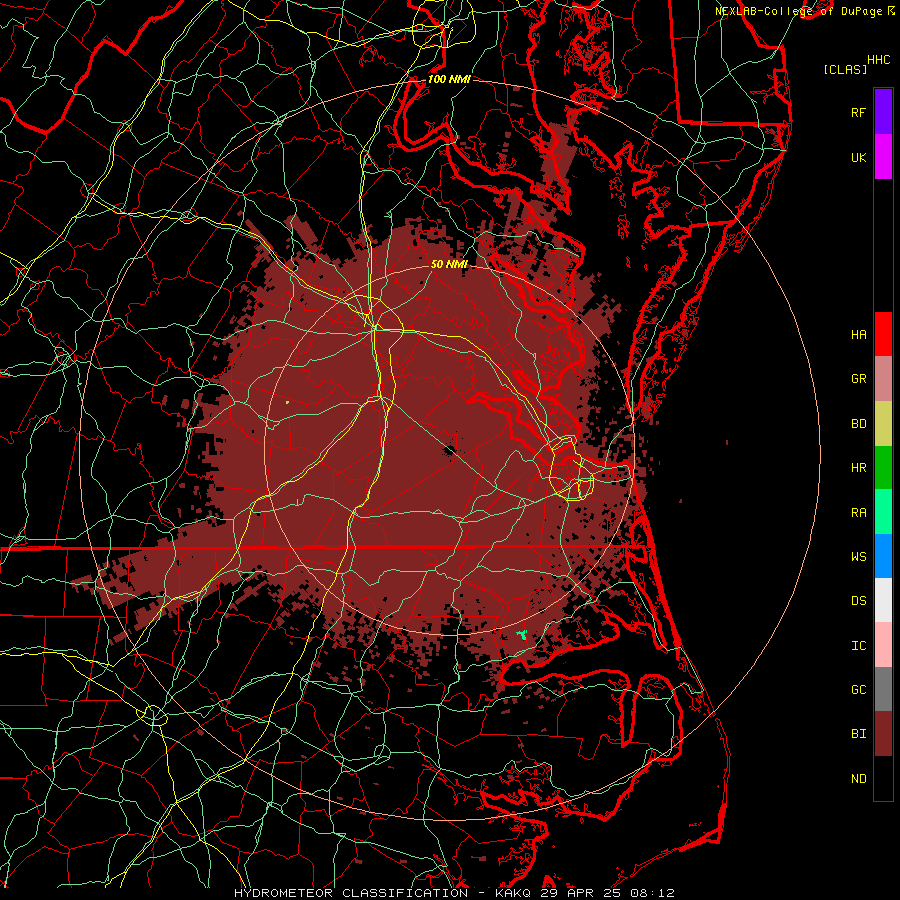
Task: Click the HHC product label
Action: (879, 60)
